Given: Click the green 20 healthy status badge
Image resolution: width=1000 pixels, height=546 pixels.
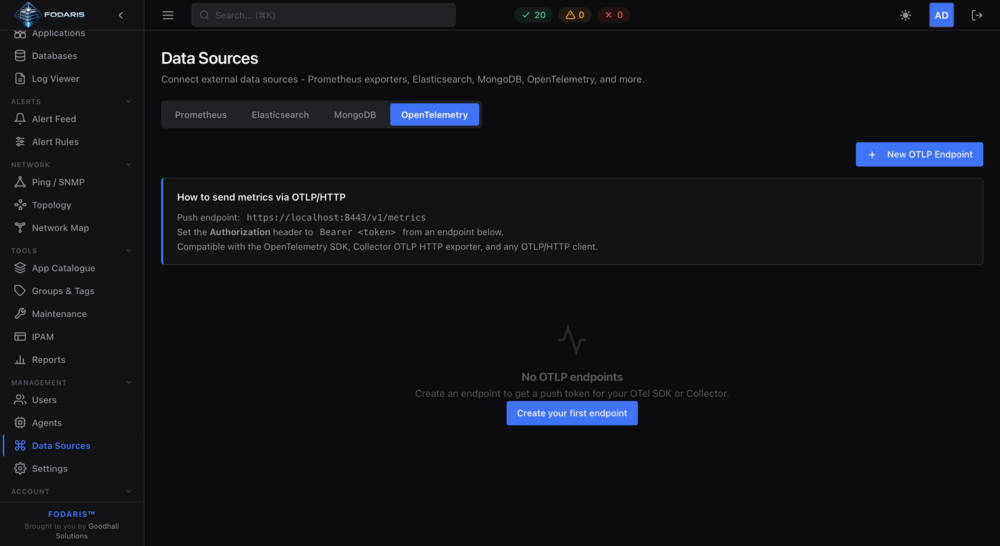Looking at the screenshot, I should (x=533, y=15).
